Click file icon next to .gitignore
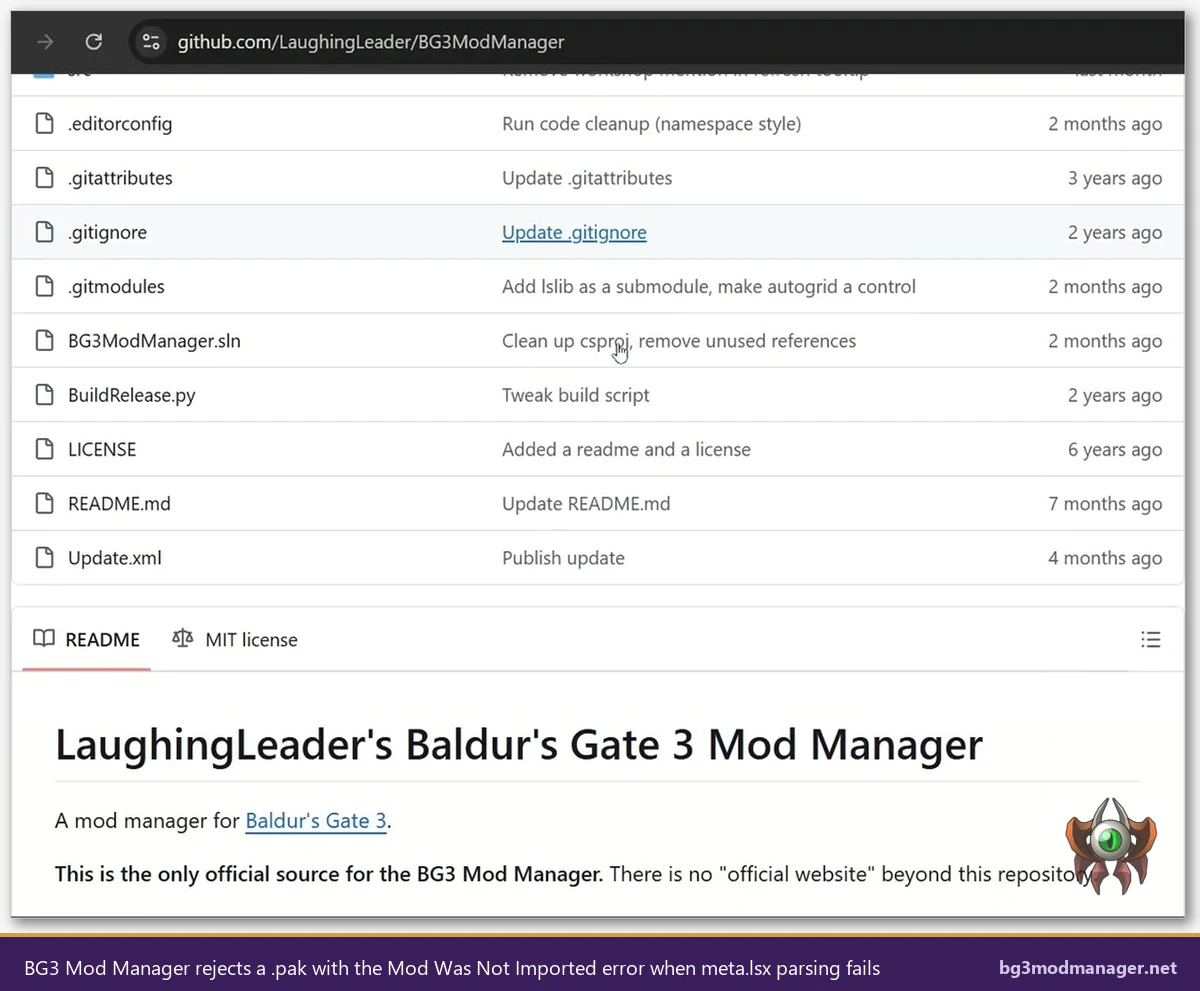Screen dimensions: 1200x991 (x=44, y=232)
